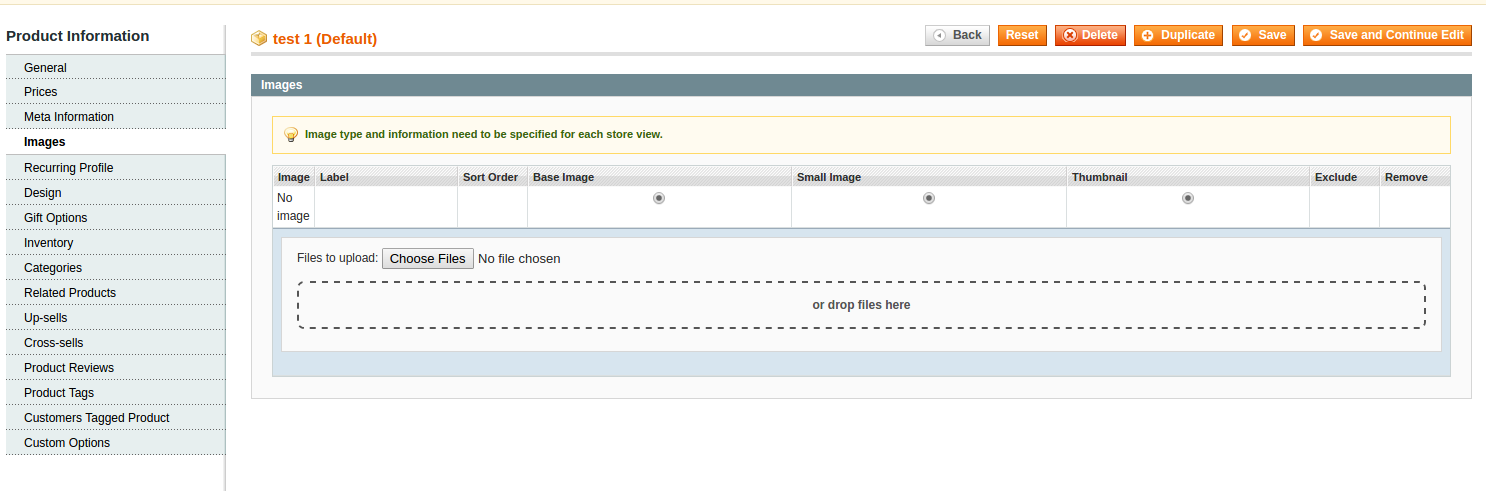Click the store view notice message text

[484, 134]
